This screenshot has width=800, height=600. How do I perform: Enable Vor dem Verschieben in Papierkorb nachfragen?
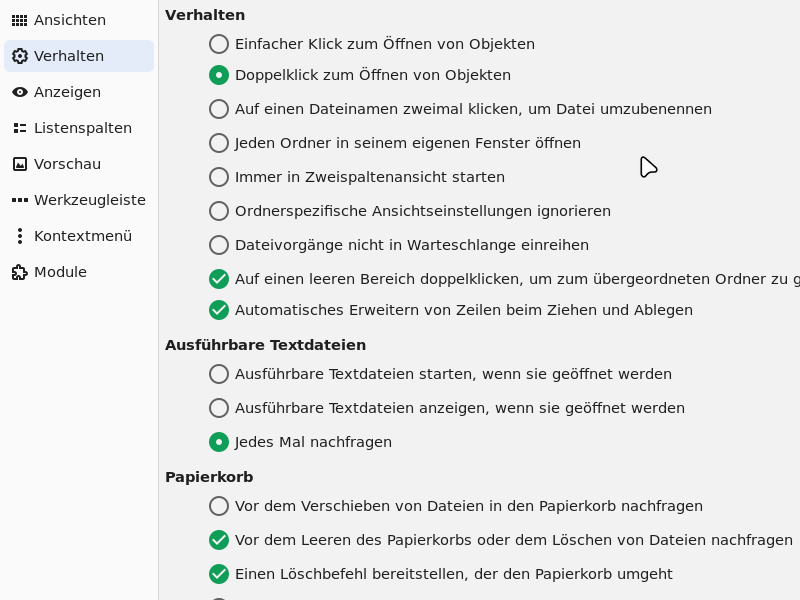coord(219,506)
